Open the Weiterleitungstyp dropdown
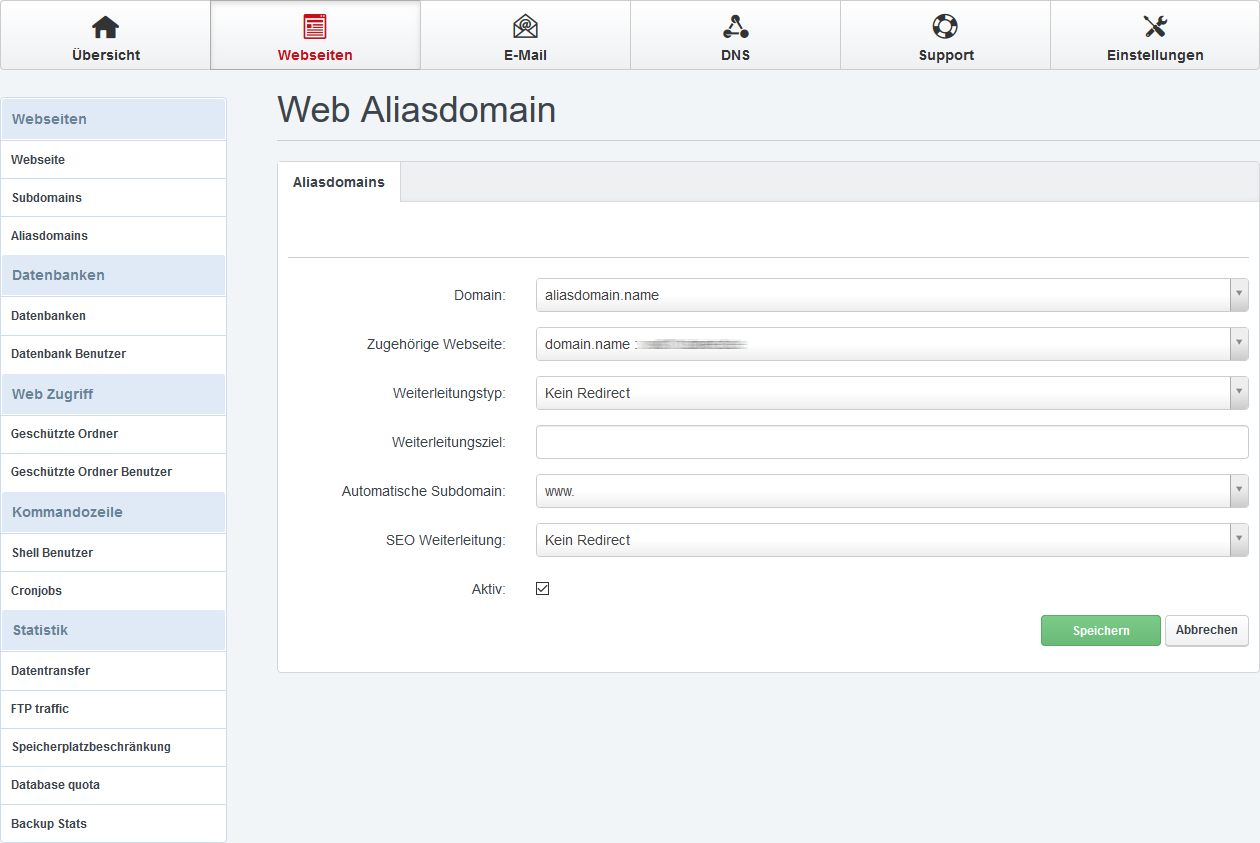The width and height of the screenshot is (1260, 843). pyautogui.click(x=891, y=393)
